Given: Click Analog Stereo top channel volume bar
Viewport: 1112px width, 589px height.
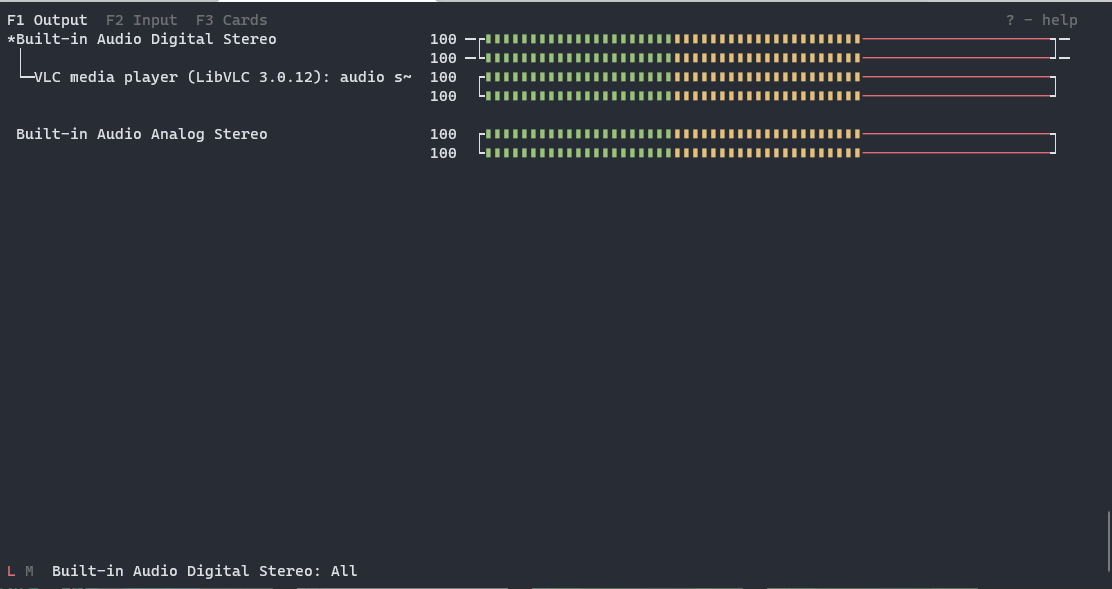Looking at the screenshot, I should coord(768,134).
